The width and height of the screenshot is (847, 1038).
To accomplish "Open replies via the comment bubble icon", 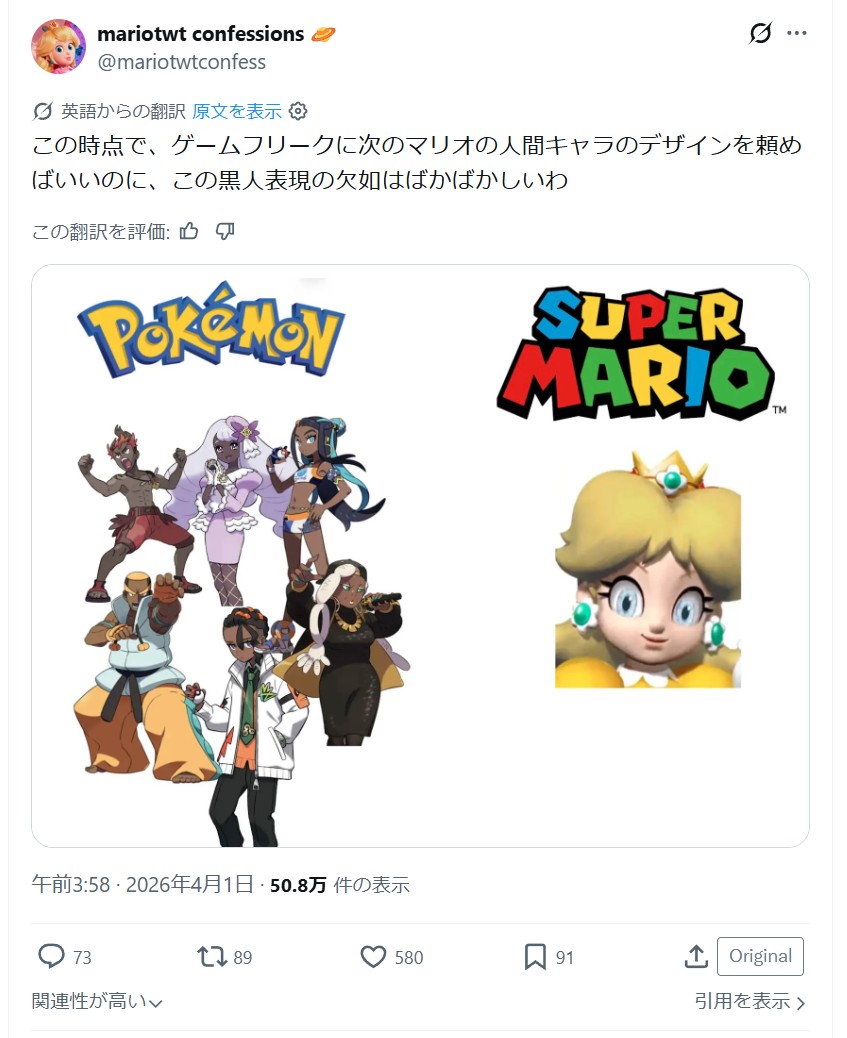I will pos(52,957).
